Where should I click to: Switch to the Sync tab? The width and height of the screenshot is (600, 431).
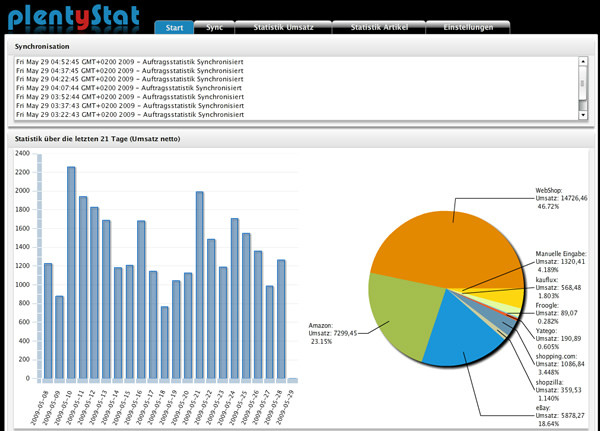[x=214, y=28]
